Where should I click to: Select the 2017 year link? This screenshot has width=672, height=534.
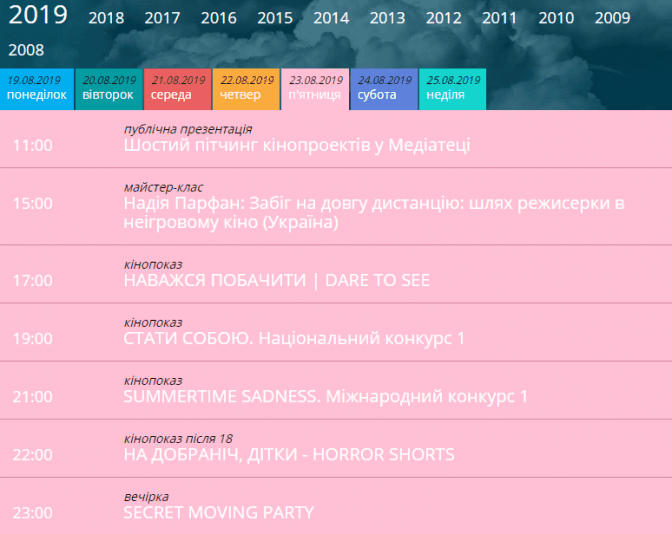click(x=162, y=18)
